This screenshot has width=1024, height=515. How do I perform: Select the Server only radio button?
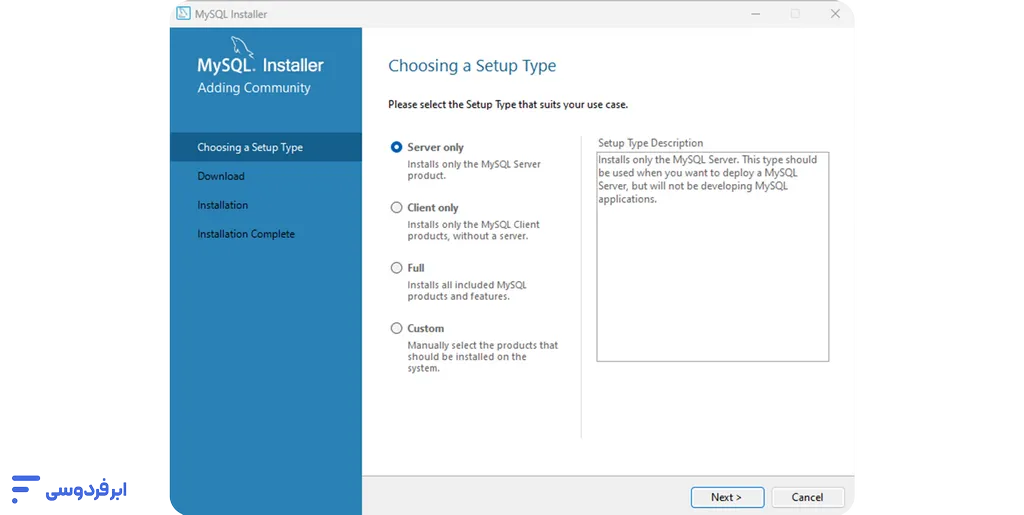tap(397, 147)
